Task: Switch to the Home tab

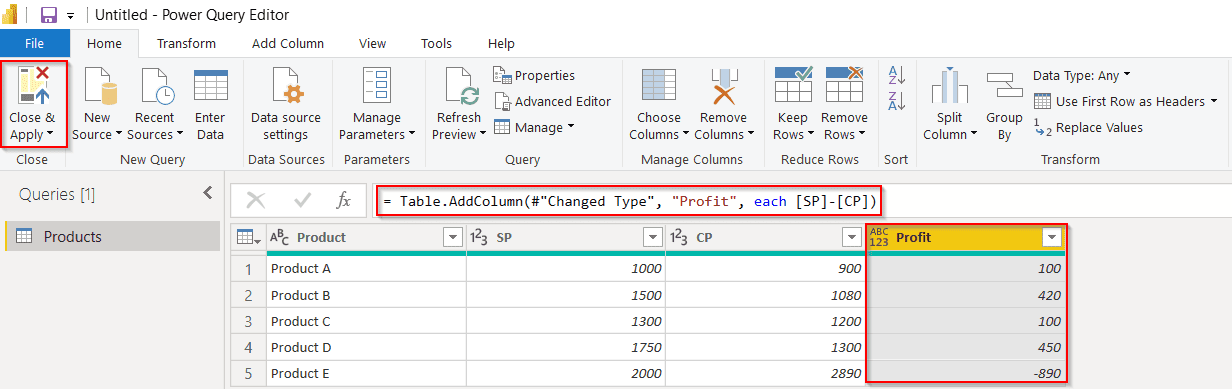Action: click(104, 43)
